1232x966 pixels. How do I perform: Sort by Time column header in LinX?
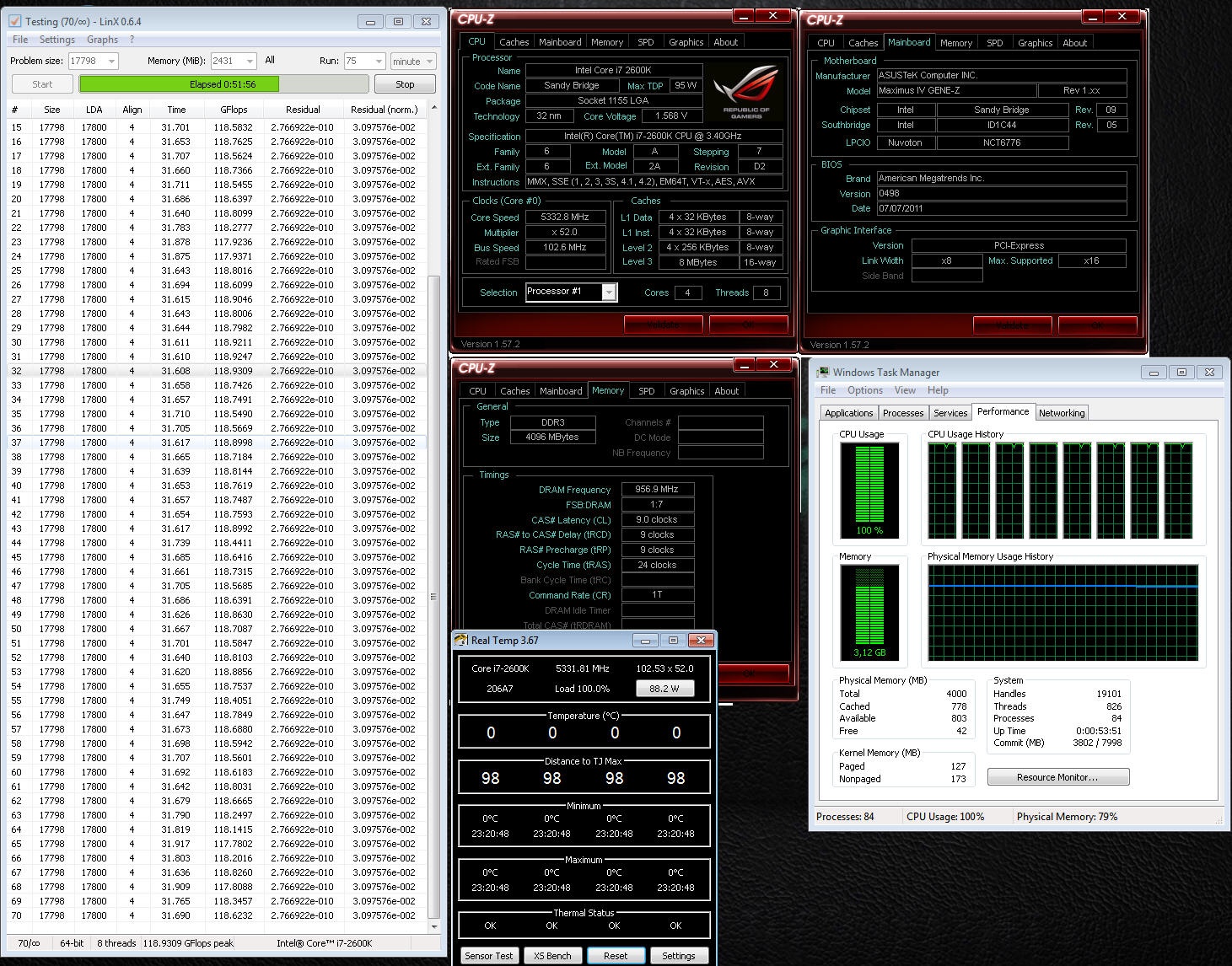coord(176,110)
